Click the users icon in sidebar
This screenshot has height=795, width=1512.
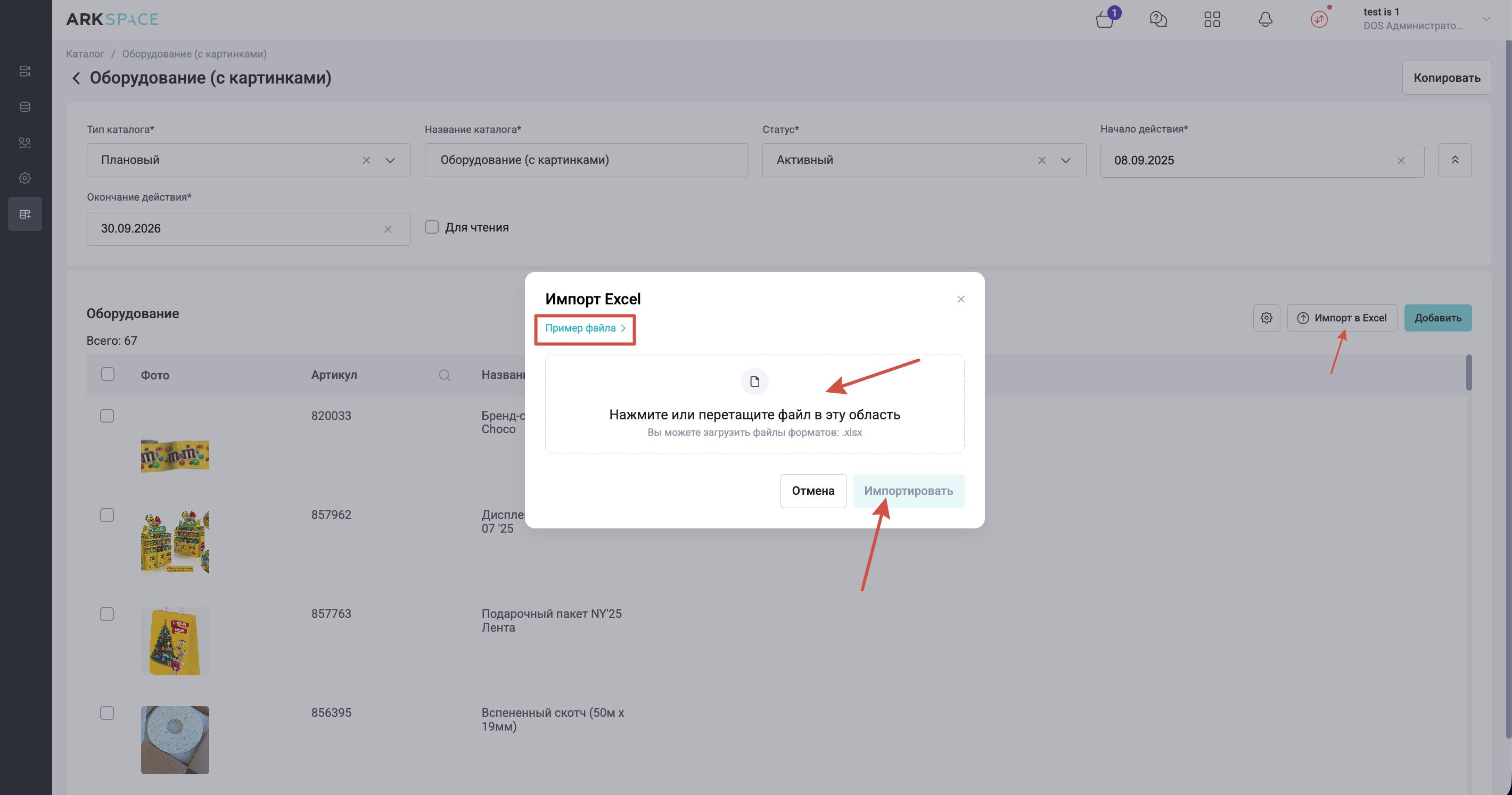[x=24, y=143]
